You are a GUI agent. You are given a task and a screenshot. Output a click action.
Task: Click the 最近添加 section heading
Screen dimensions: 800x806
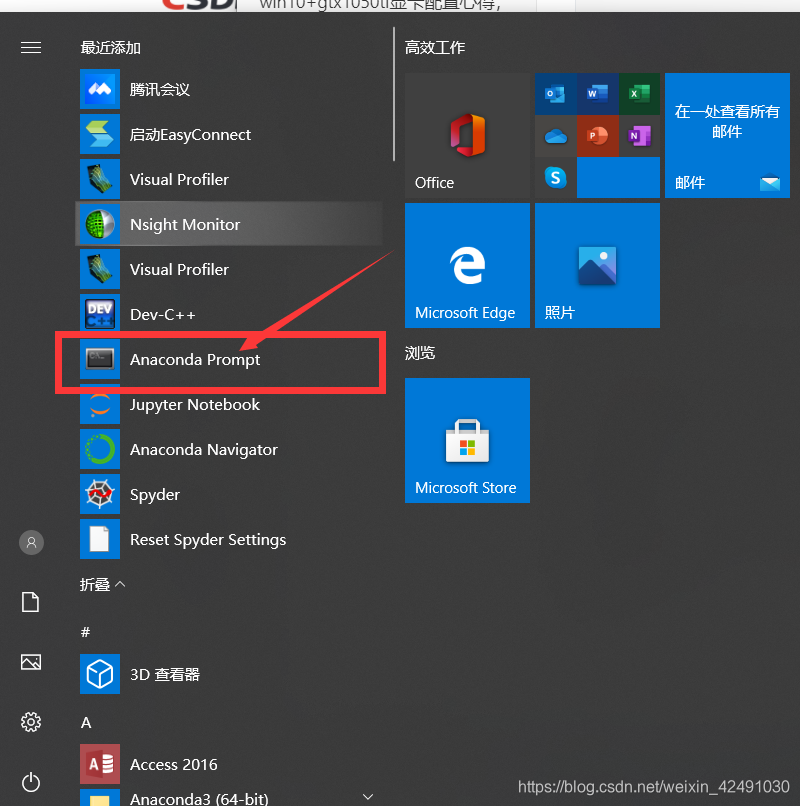[111, 48]
